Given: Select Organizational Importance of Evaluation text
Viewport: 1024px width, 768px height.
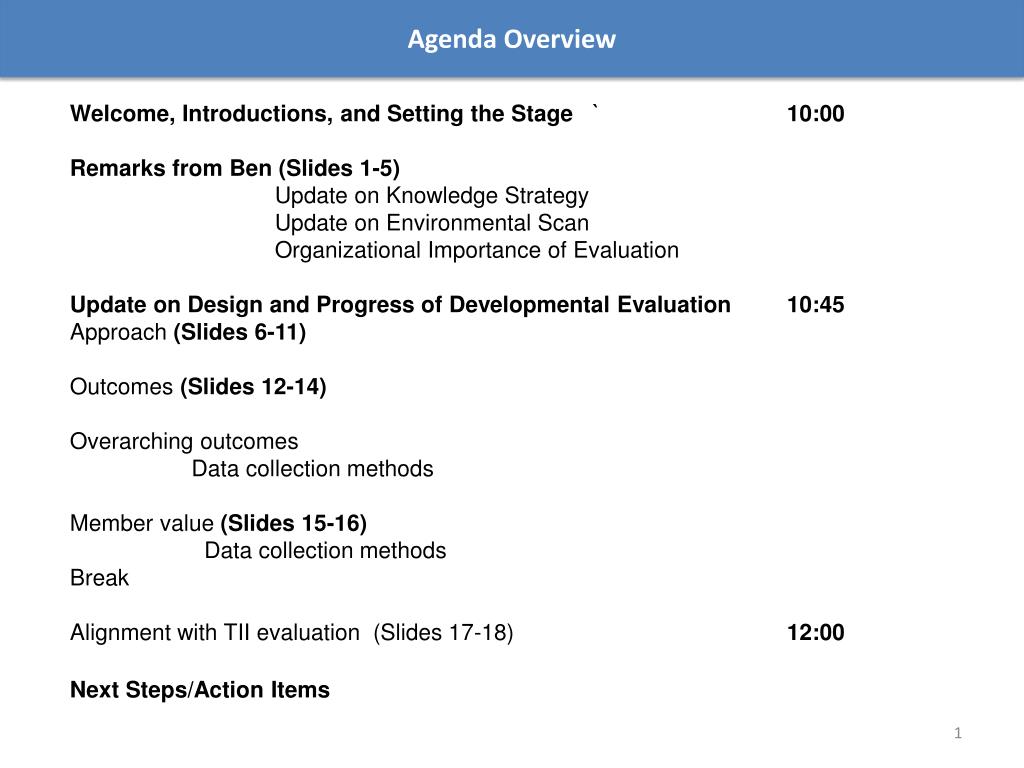Looking at the screenshot, I should pos(477,251).
